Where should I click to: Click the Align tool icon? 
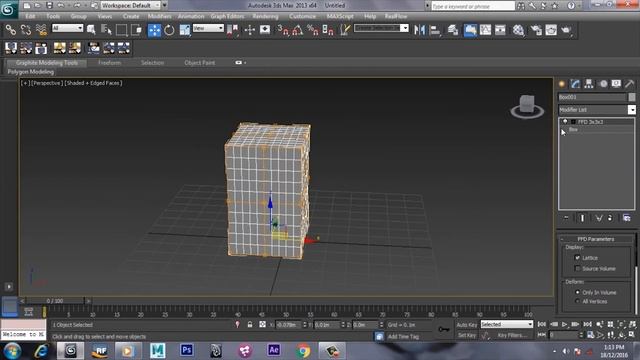435,30
